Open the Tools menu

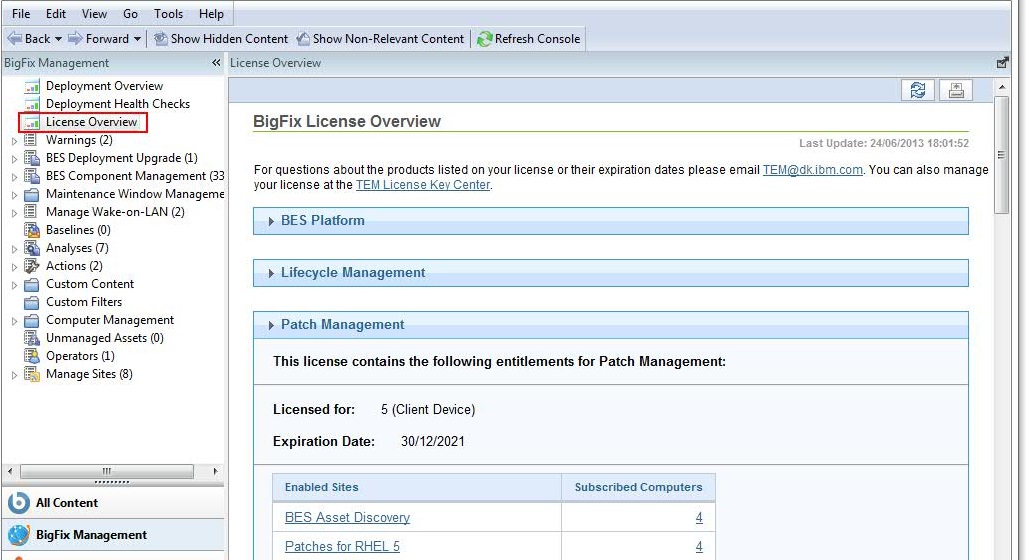168,14
